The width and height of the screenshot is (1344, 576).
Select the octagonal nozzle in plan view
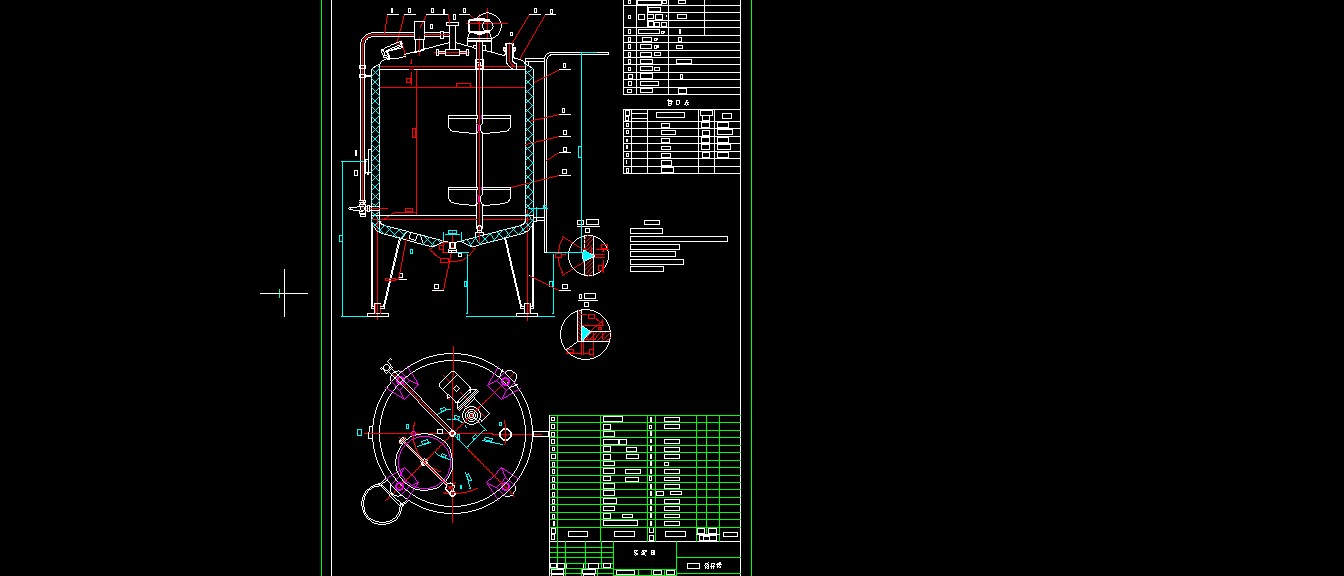(505, 433)
